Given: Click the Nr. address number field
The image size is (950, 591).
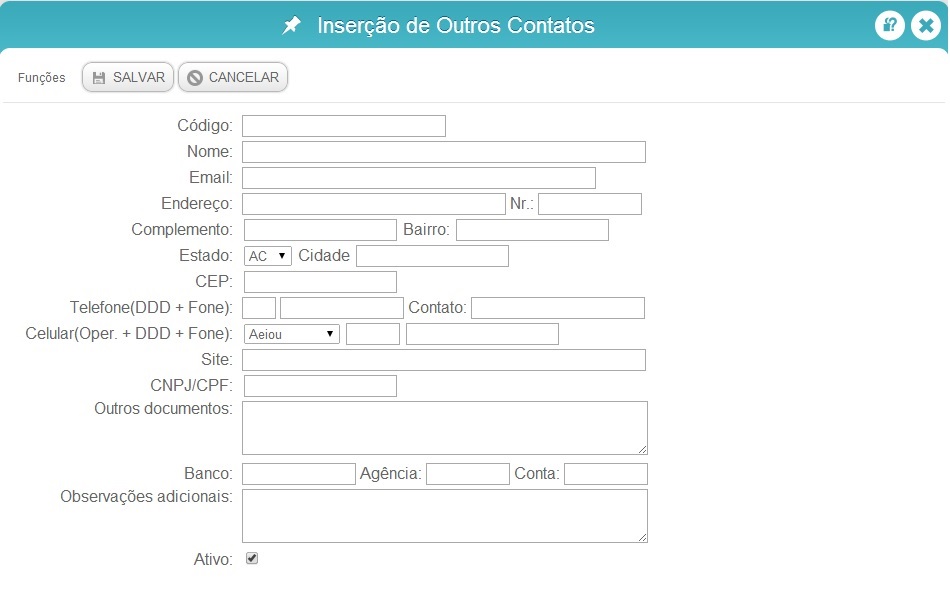Looking at the screenshot, I should [x=590, y=204].
